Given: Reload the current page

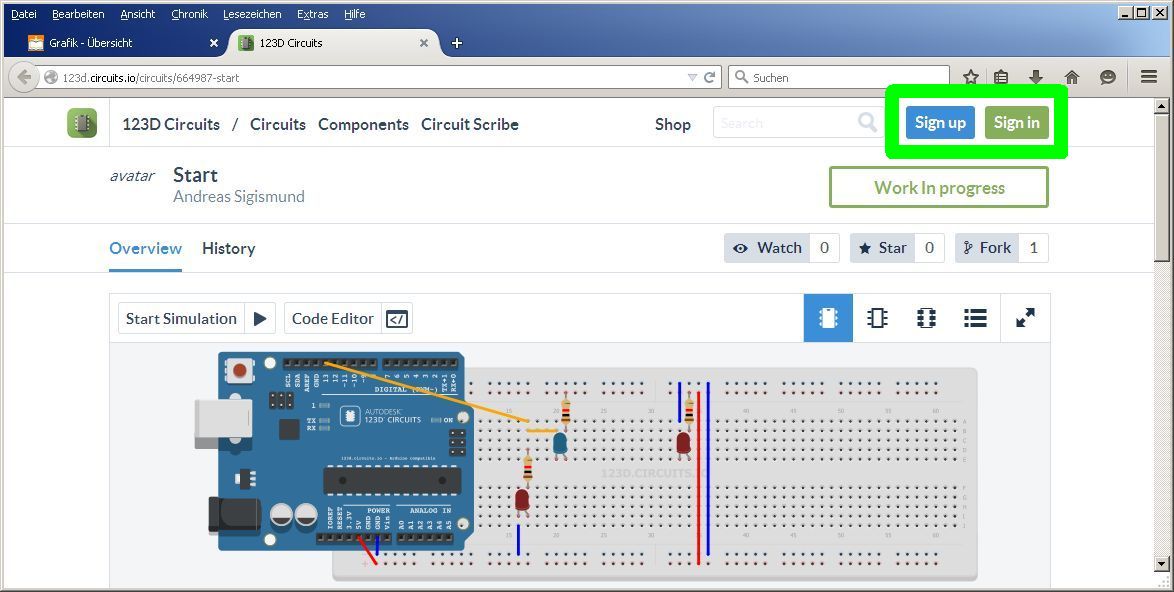Looking at the screenshot, I should coord(710,77).
